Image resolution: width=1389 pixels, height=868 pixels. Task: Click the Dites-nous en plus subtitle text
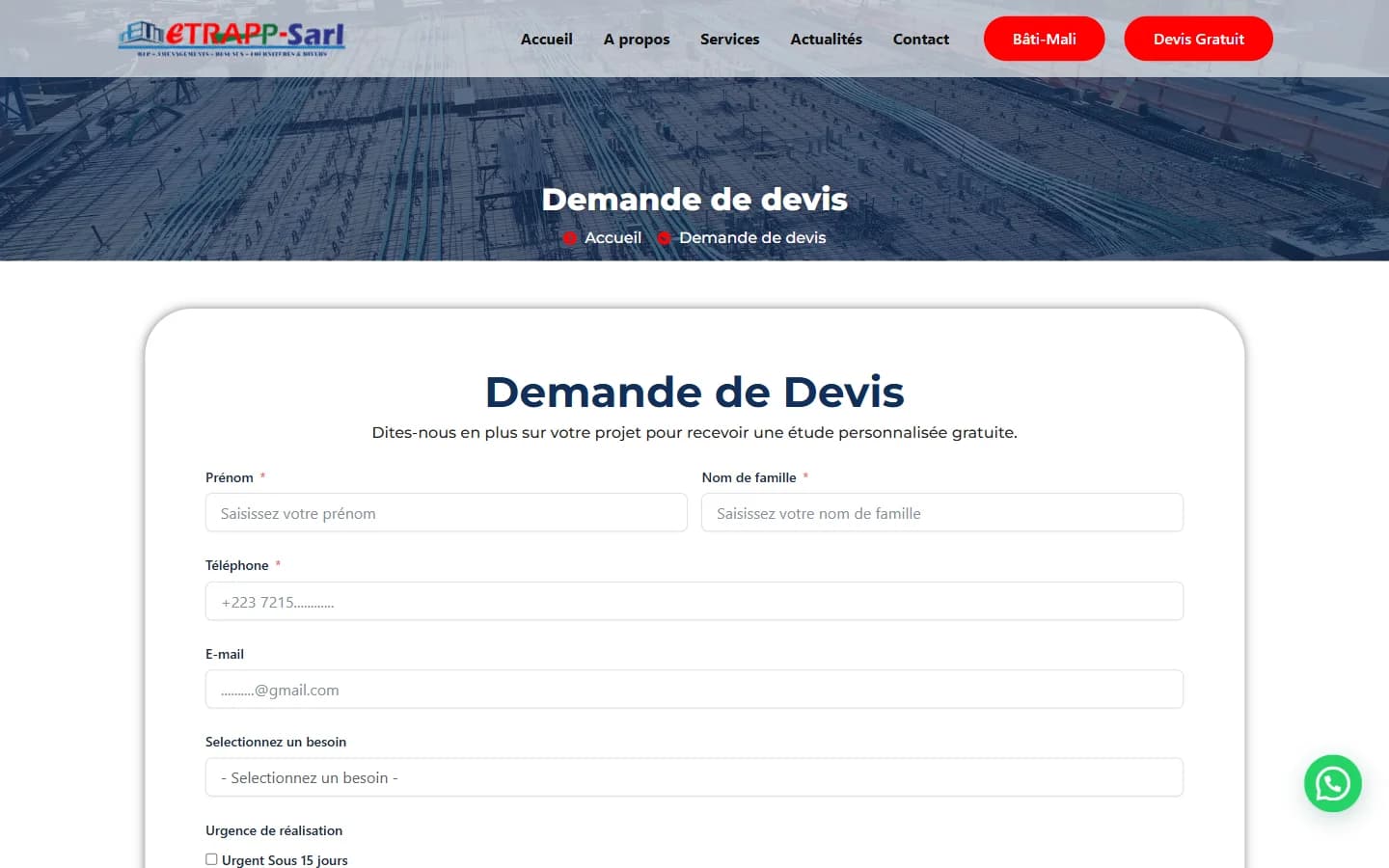694,432
